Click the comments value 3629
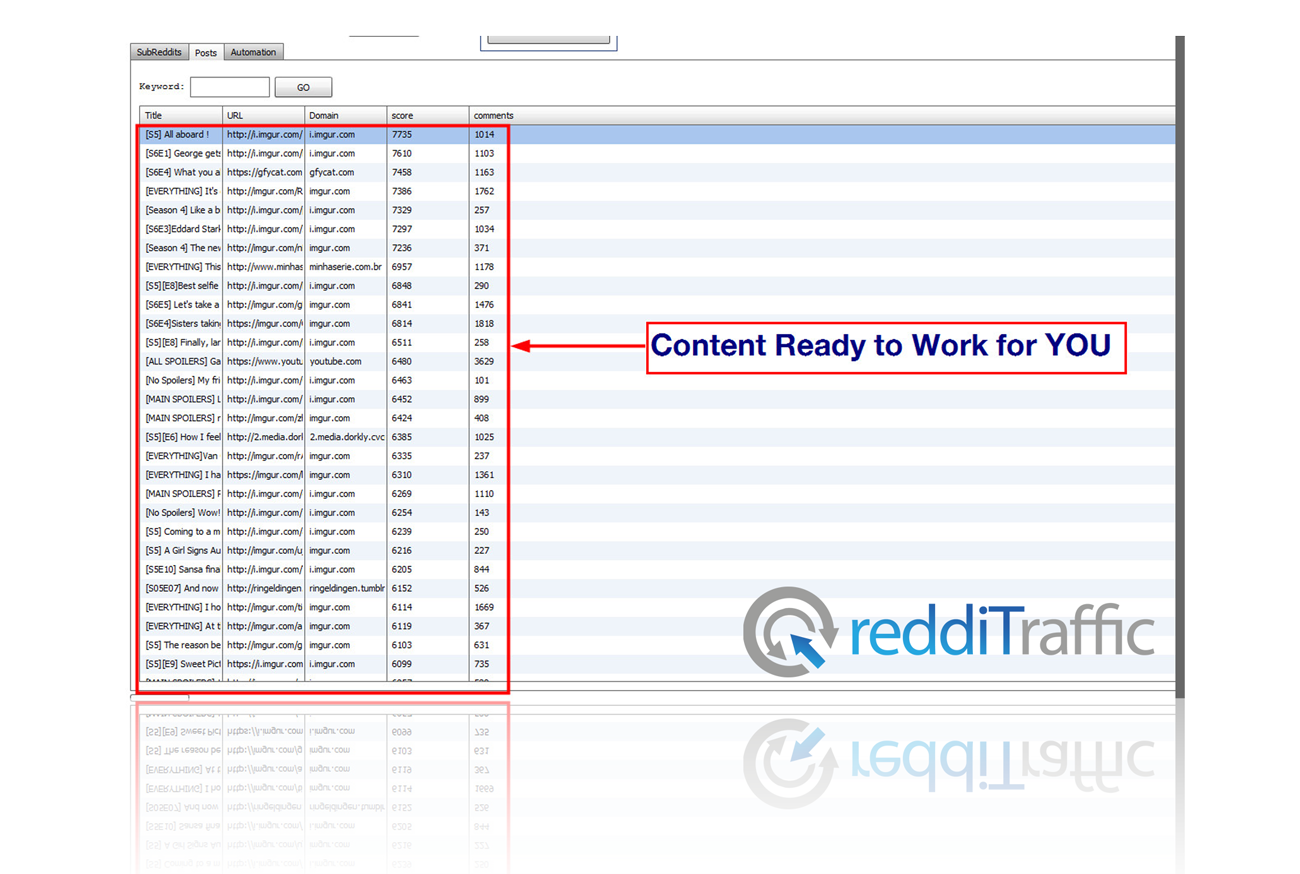Viewport: 1300px width, 874px height. 484,361
